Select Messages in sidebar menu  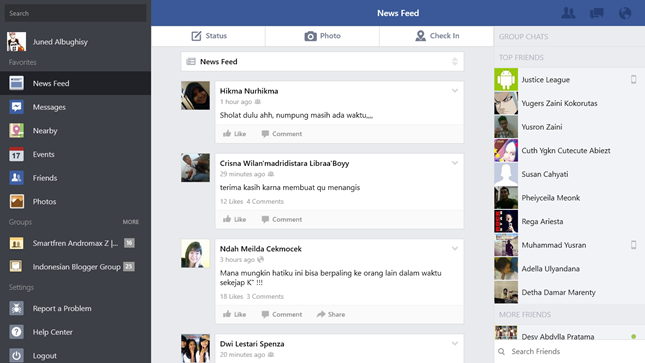pos(75,107)
